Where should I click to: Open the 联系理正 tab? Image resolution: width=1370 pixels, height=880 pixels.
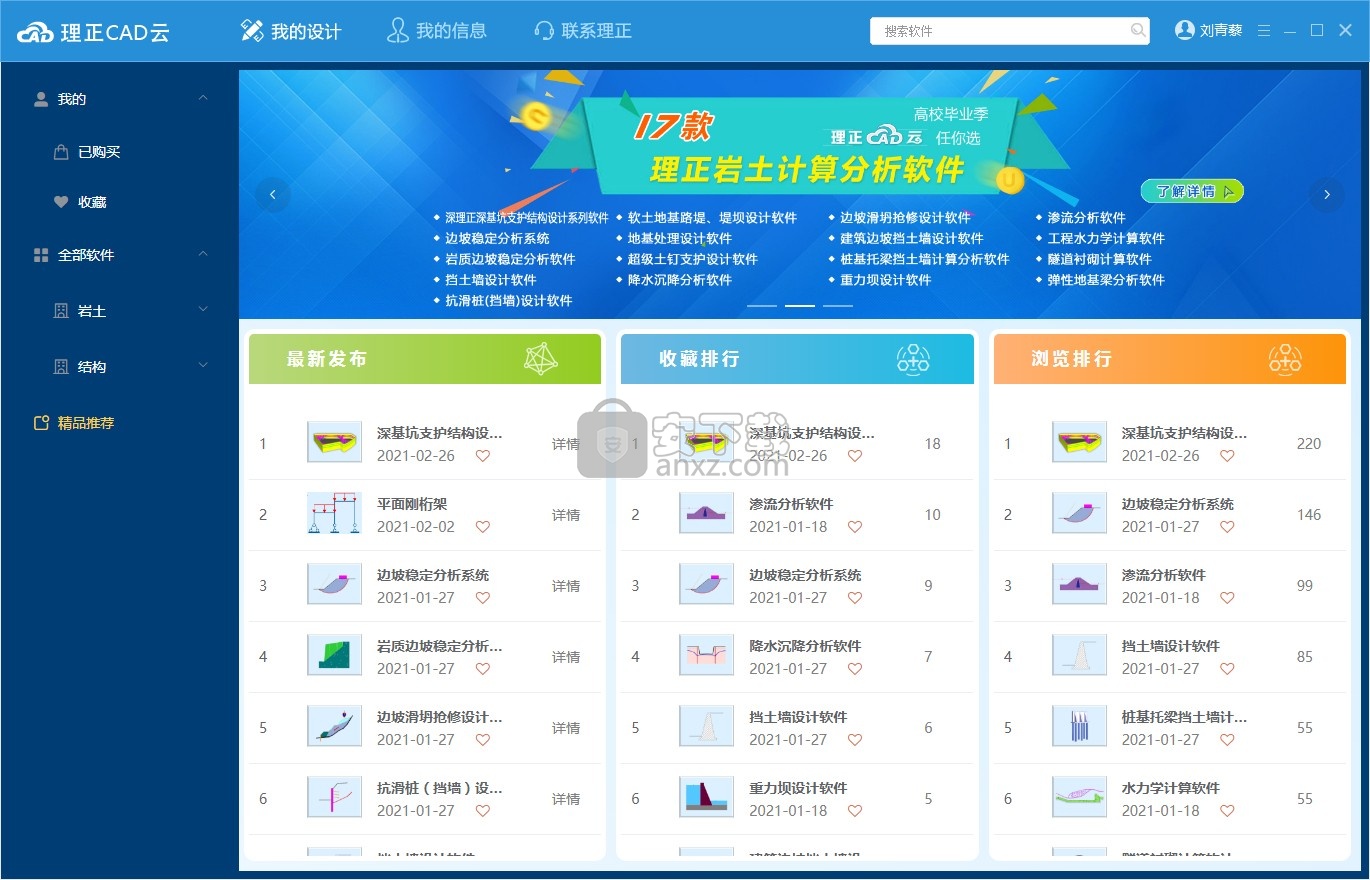(x=583, y=31)
